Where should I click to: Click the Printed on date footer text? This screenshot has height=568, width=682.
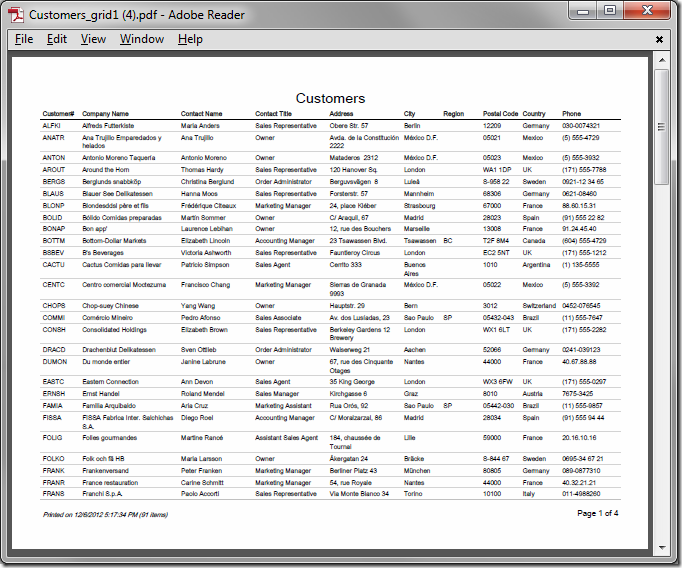tap(105, 515)
